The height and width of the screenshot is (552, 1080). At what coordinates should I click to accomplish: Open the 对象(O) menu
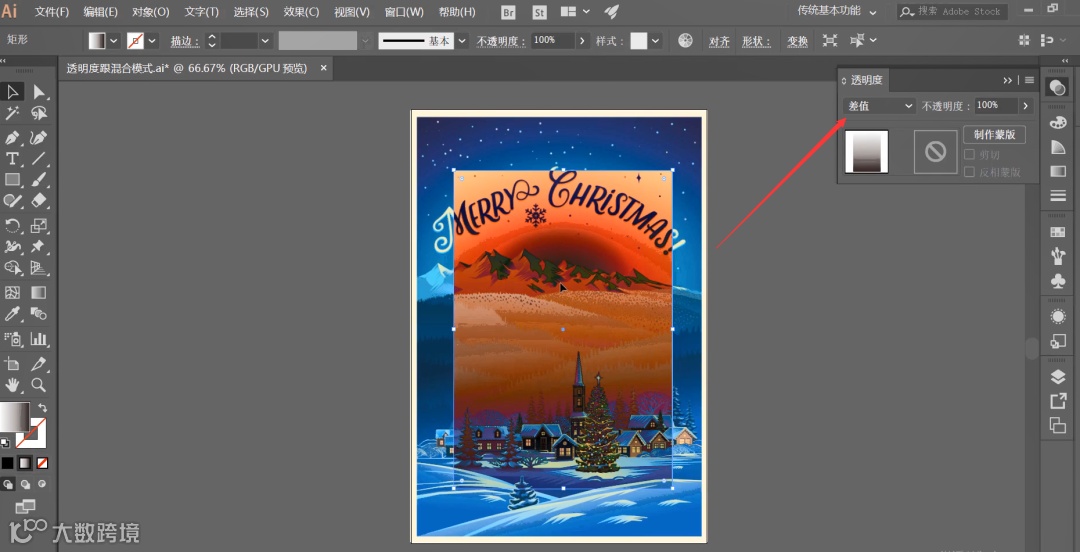tap(151, 12)
